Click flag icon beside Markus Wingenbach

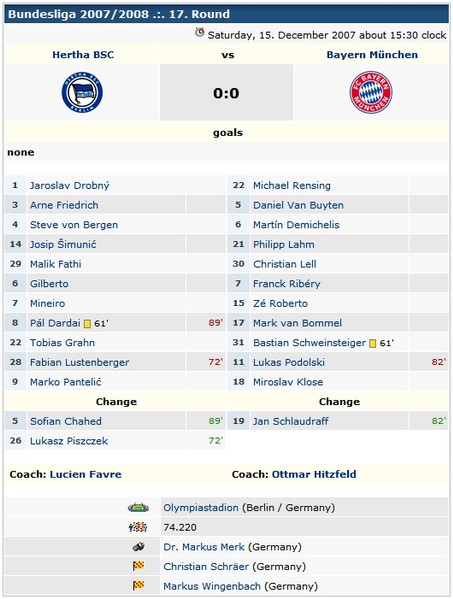[x=138, y=586]
